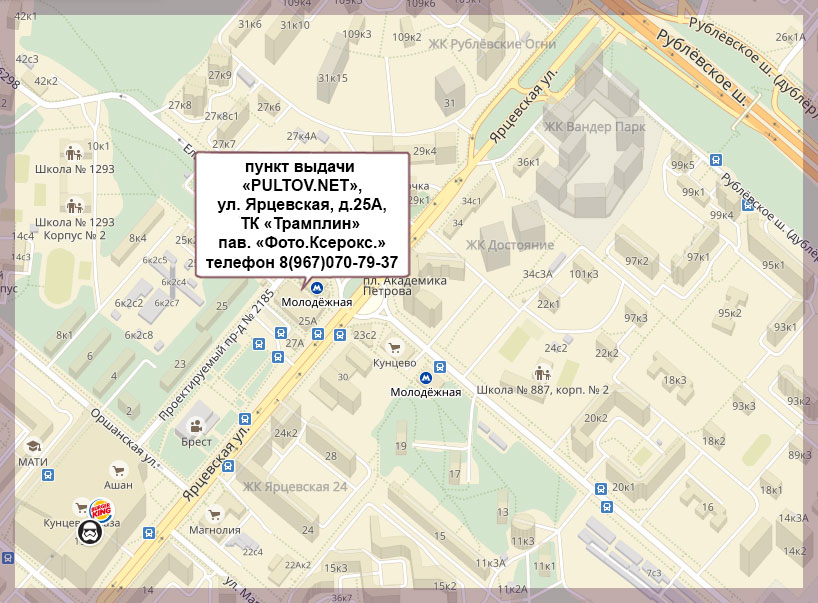Click the Burger King logo marker
The width and height of the screenshot is (818, 603).
coord(101,508)
